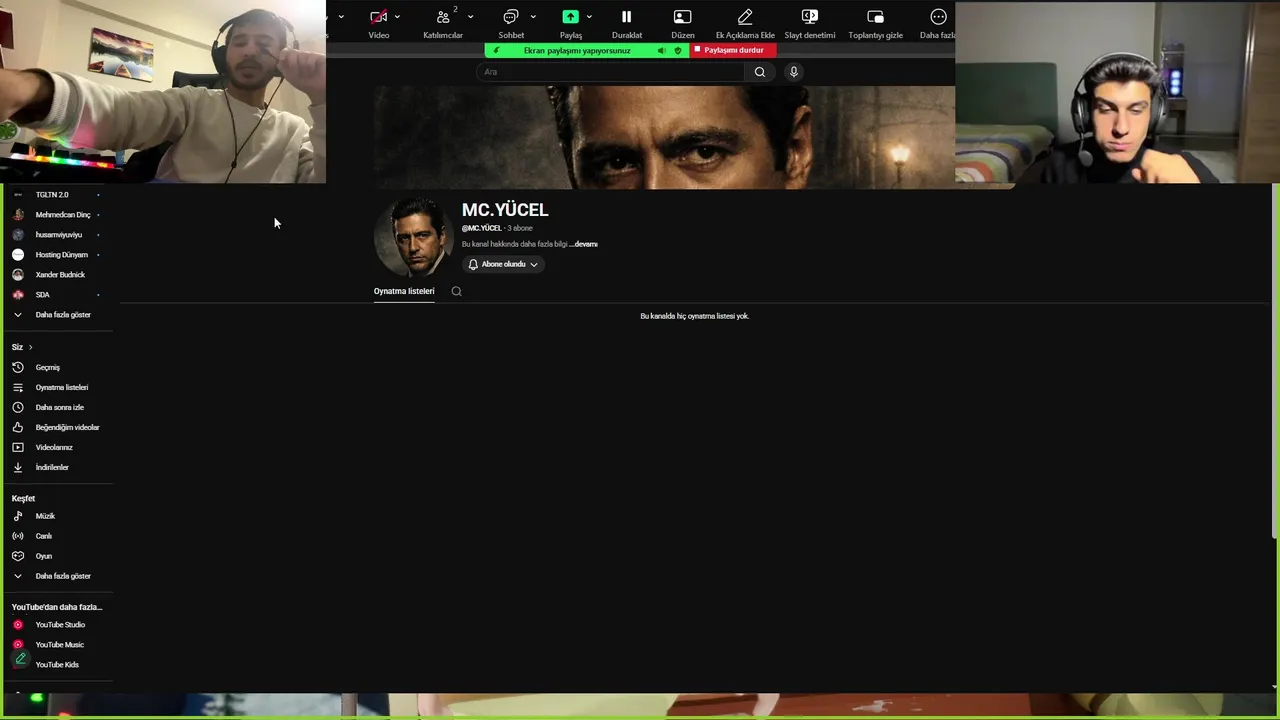1280x720 pixels.
Task: Expand Keşfet with Daha fazla göster
Action: (x=56, y=576)
